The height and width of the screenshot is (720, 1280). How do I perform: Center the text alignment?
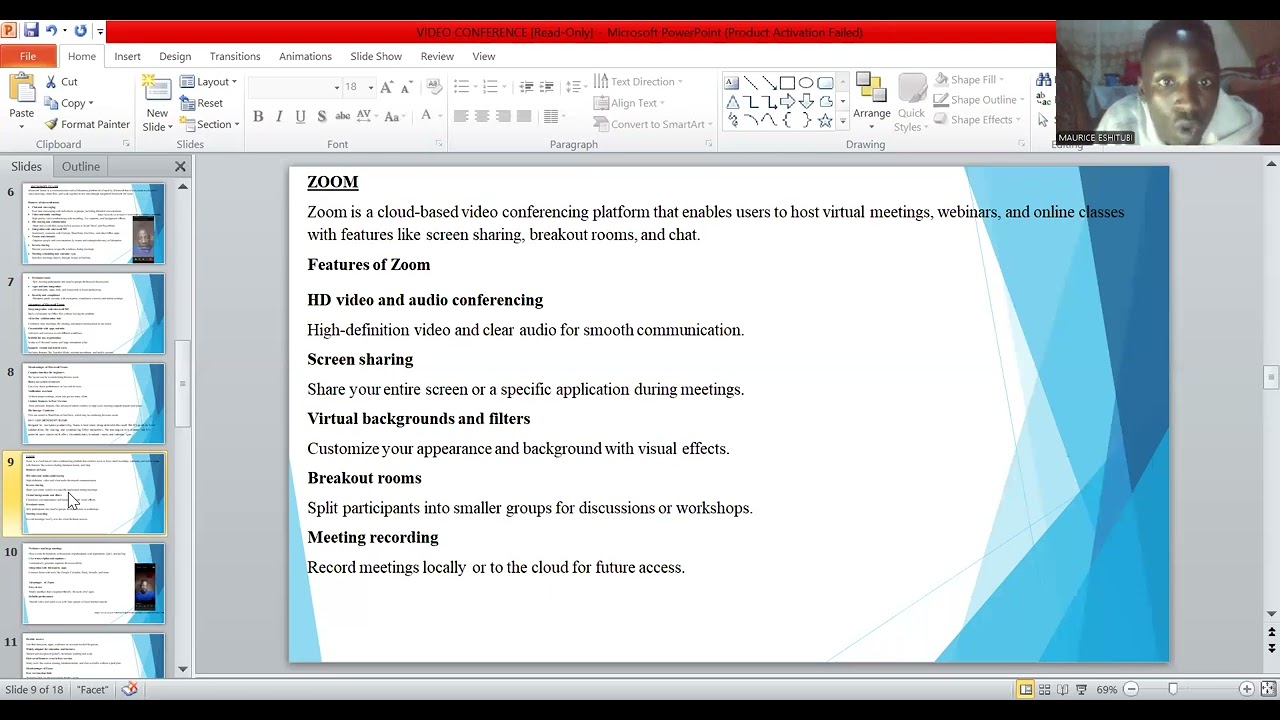[x=482, y=116]
